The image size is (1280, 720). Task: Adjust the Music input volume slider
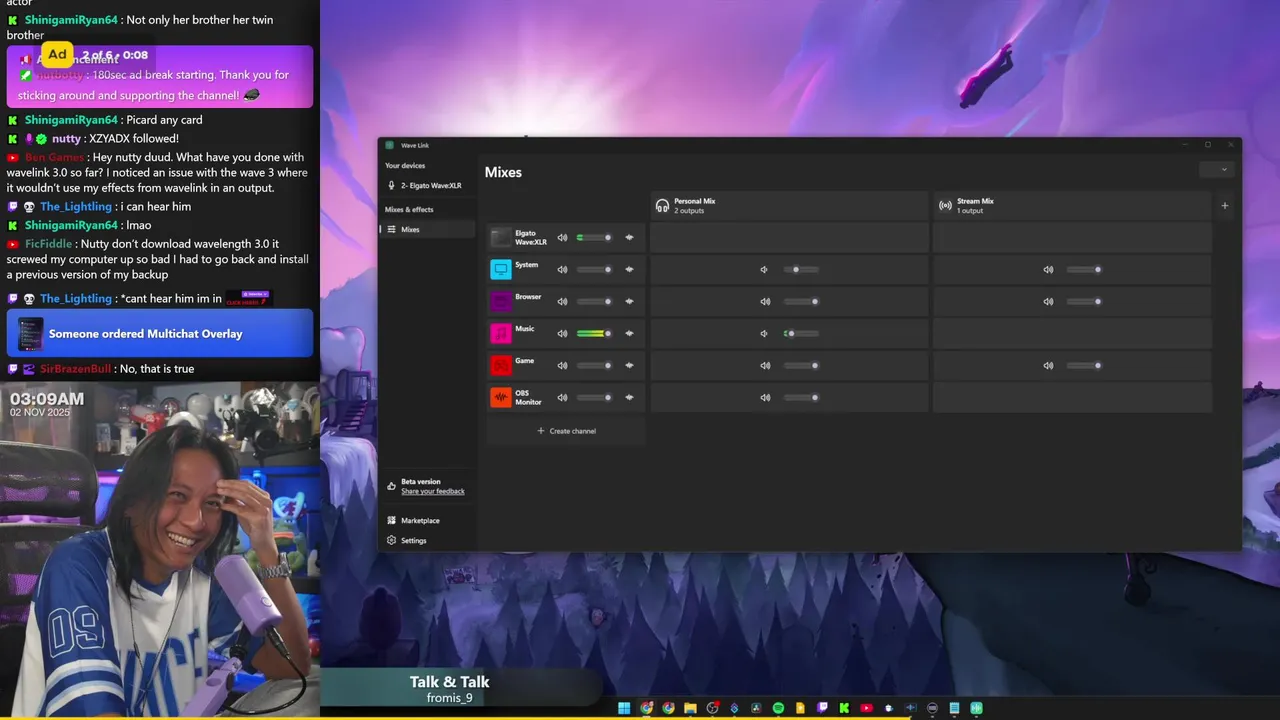(x=594, y=333)
